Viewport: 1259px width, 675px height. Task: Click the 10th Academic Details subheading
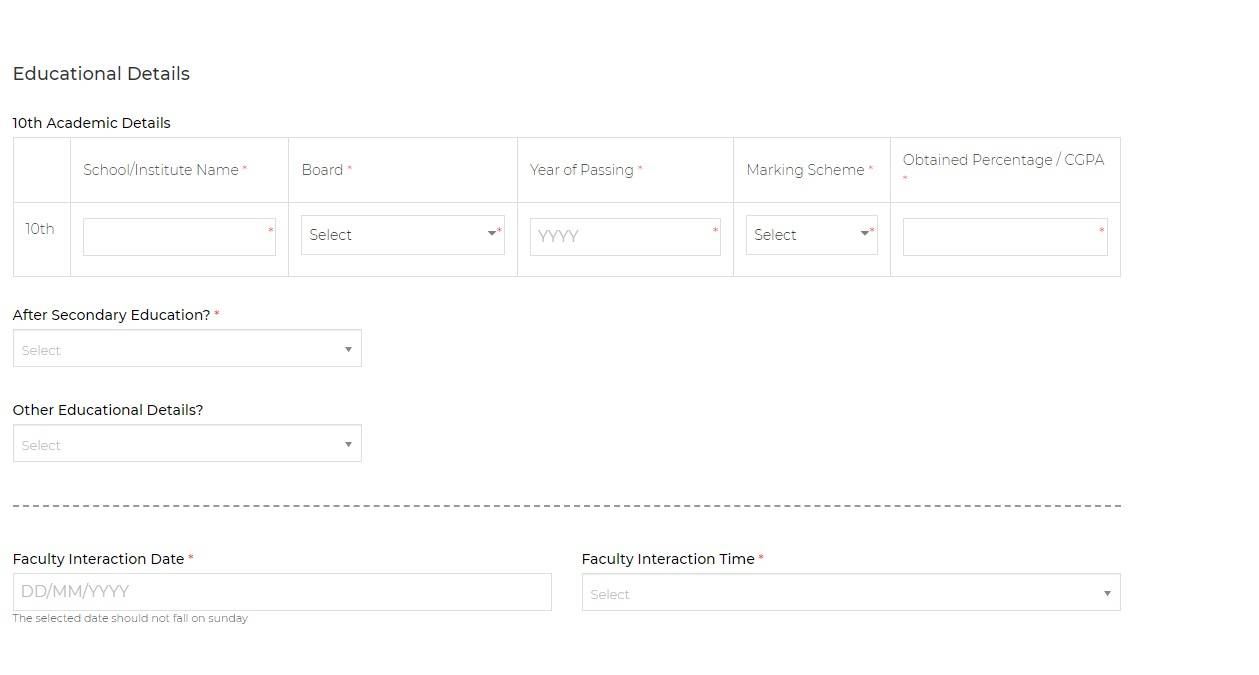91,123
